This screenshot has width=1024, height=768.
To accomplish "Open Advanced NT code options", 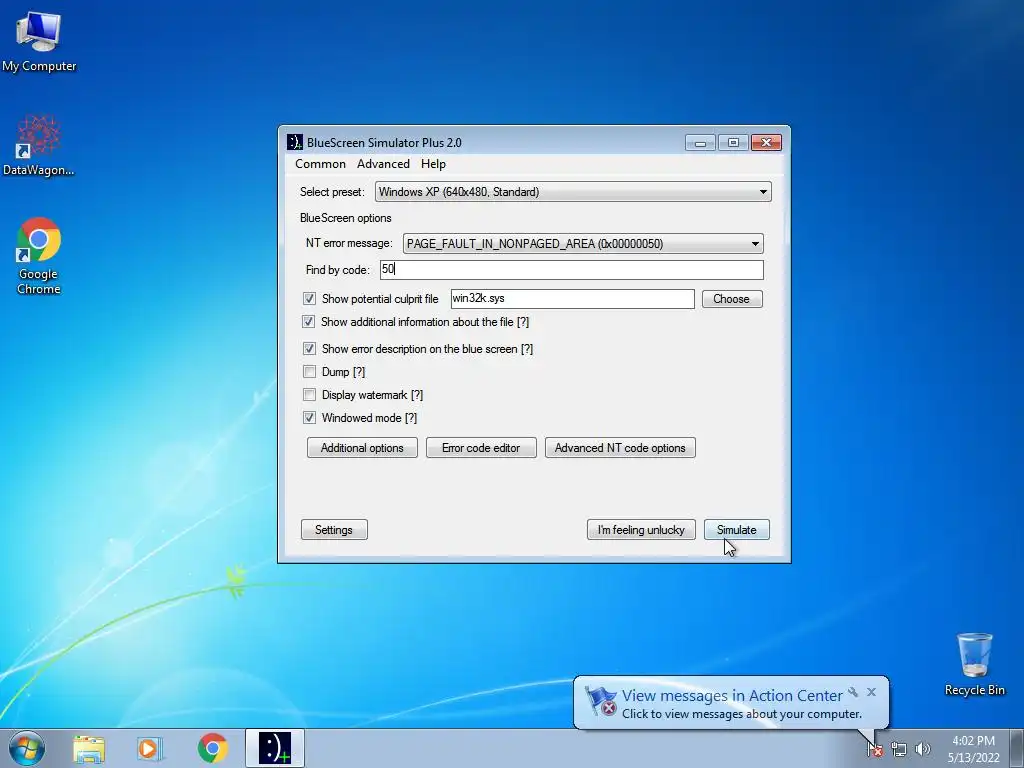I will pos(620,448).
